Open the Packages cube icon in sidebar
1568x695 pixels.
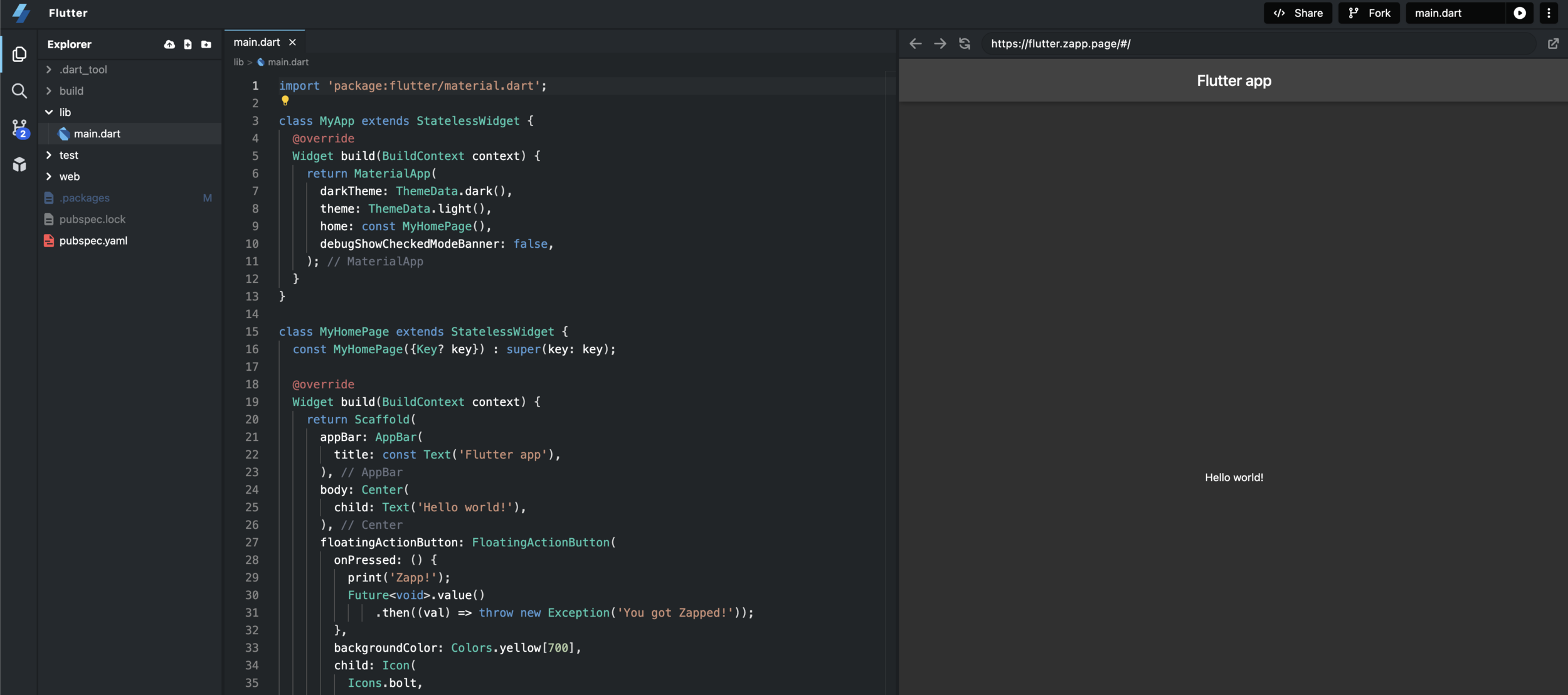[x=19, y=164]
